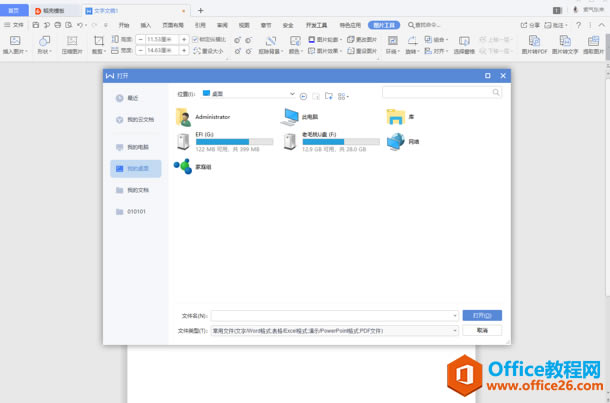The image size is (610, 403).
Task: Select the Picture Tools ribbon tab
Action: pyautogui.click(x=384, y=25)
